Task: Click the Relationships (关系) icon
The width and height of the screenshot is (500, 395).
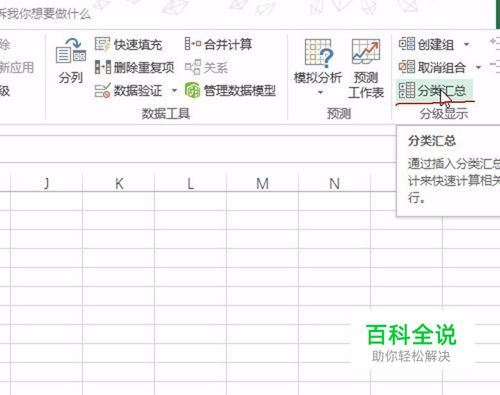Action: 193,67
